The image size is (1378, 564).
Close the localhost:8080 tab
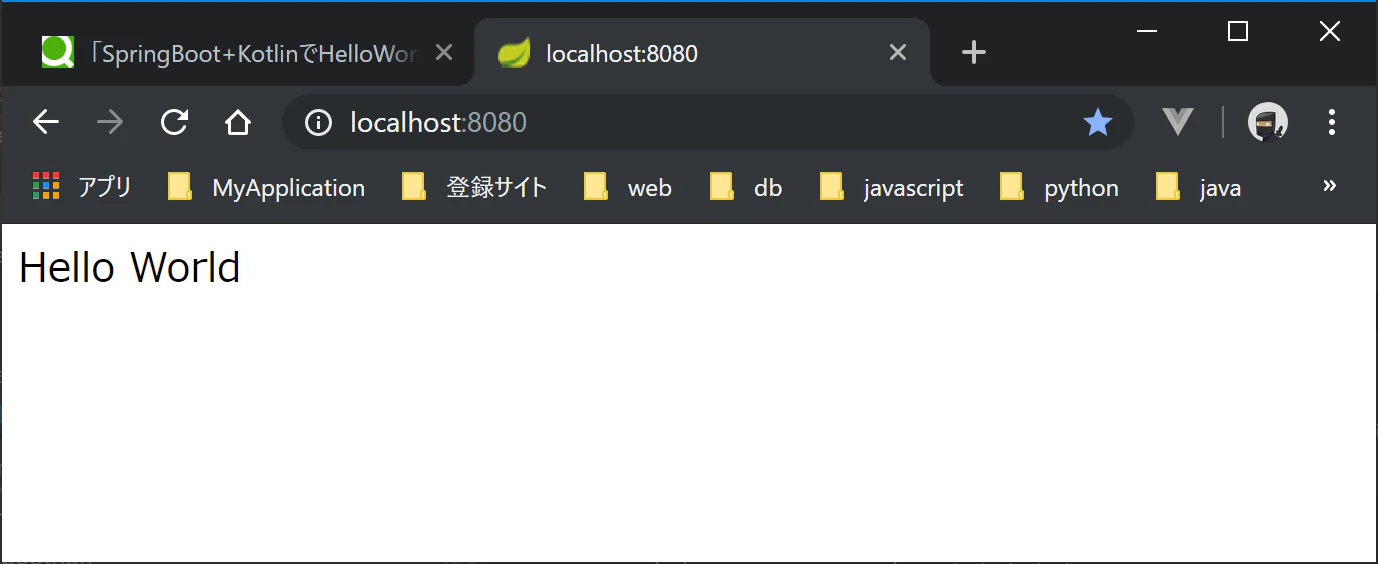898,52
